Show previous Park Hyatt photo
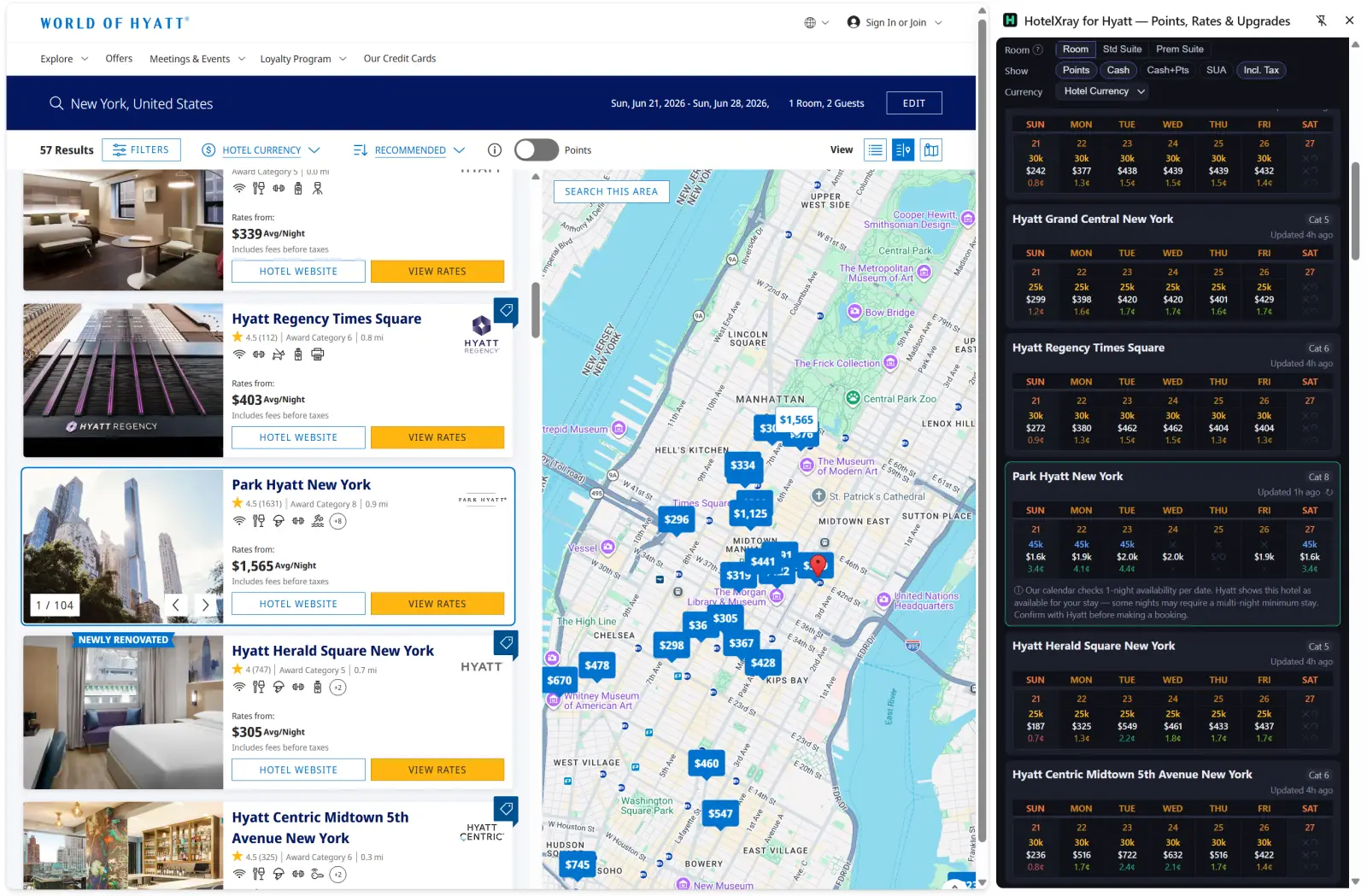 point(176,605)
